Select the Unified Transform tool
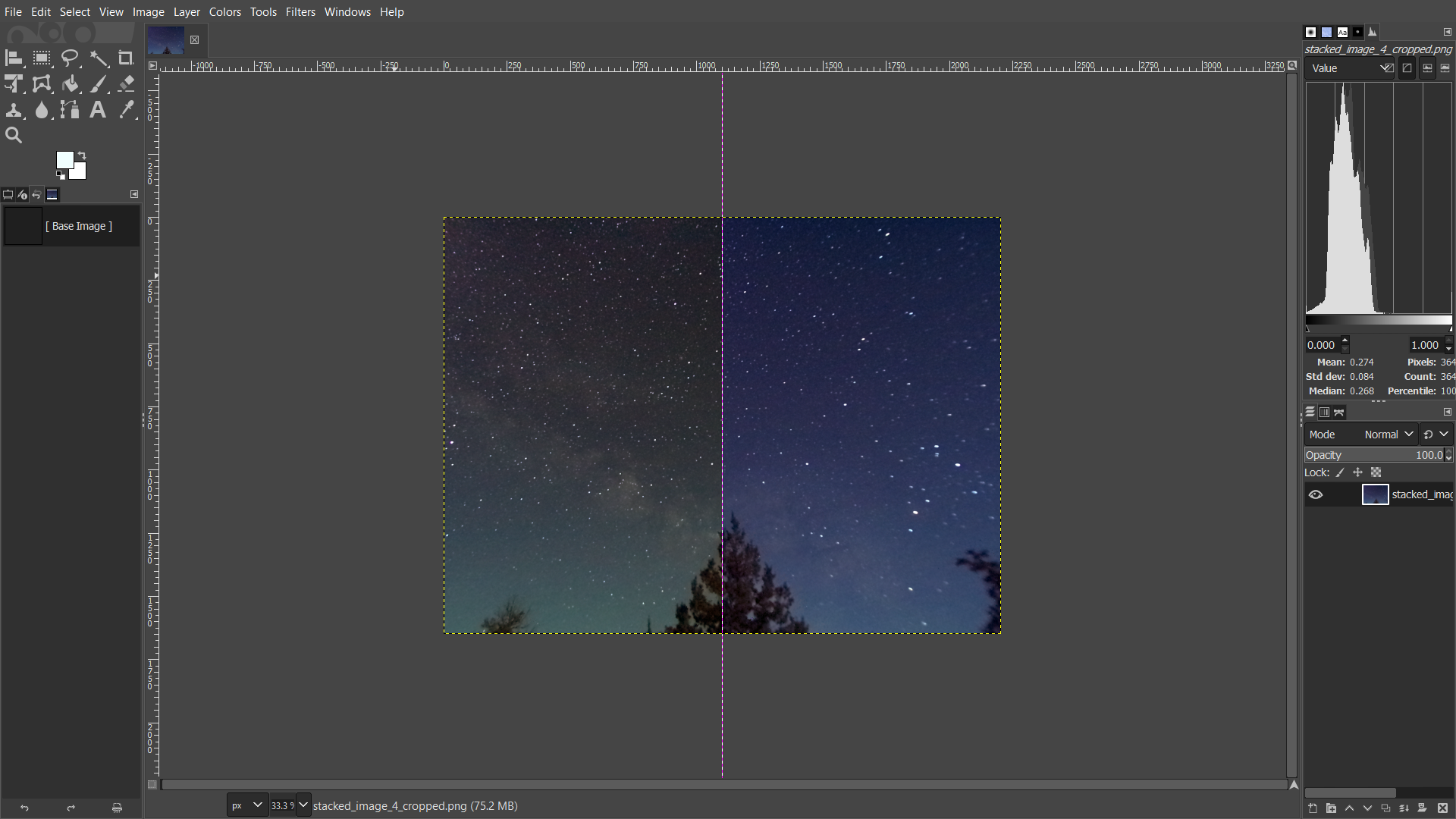This screenshot has width=1456, height=819. point(14,84)
